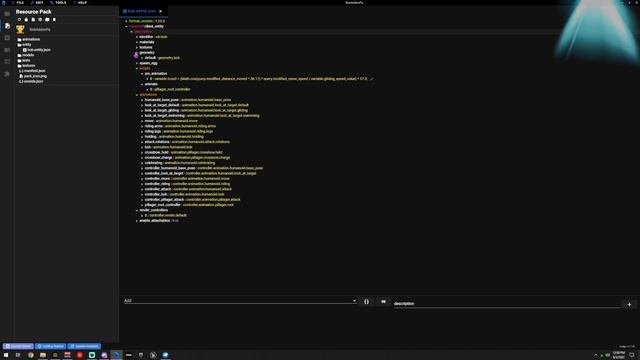The width and height of the screenshot is (640, 360).
Task: Click the third blue footer button
Action: point(84,347)
